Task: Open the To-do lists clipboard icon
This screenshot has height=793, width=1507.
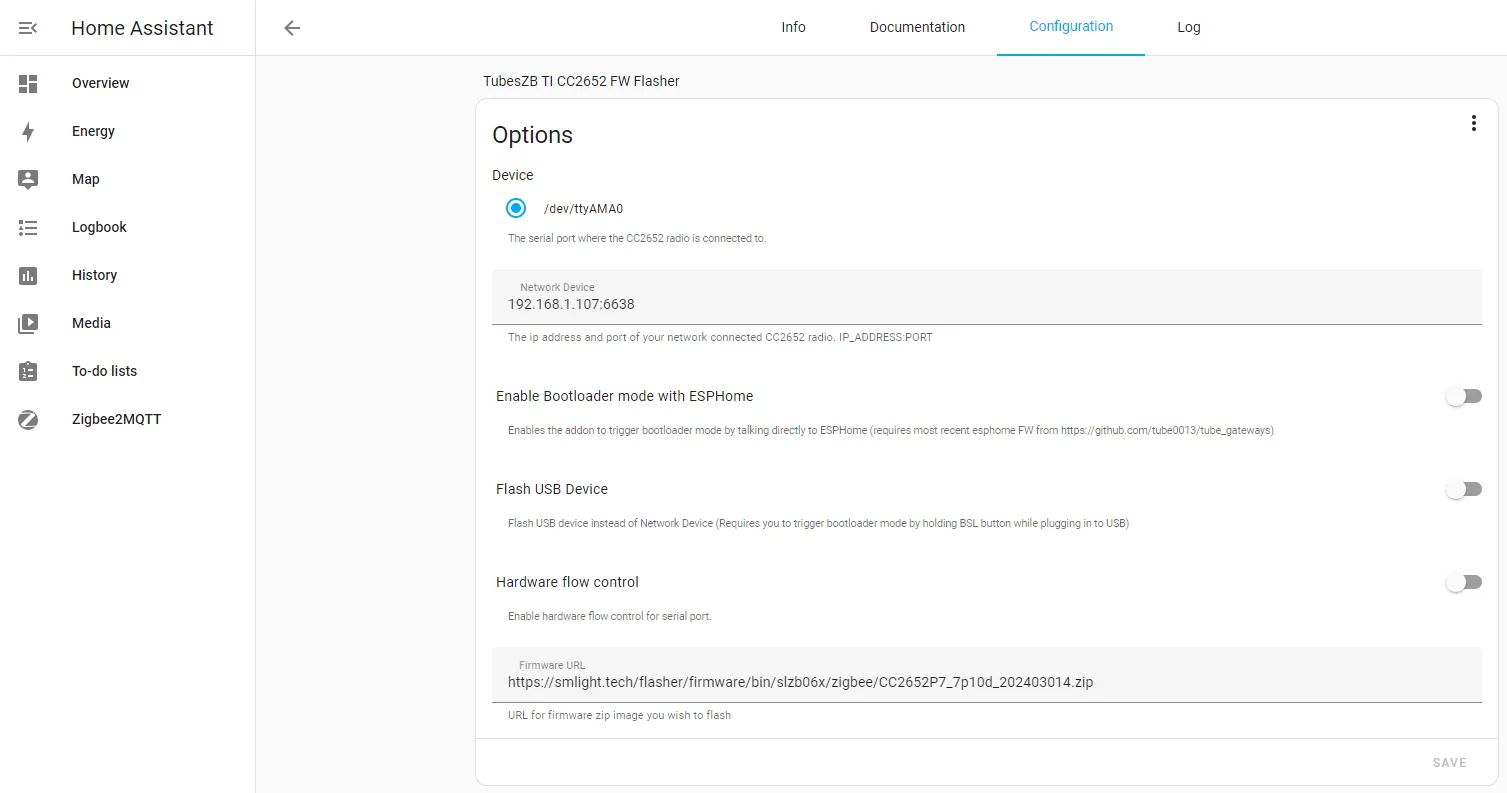Action: [x=28, y=372]
